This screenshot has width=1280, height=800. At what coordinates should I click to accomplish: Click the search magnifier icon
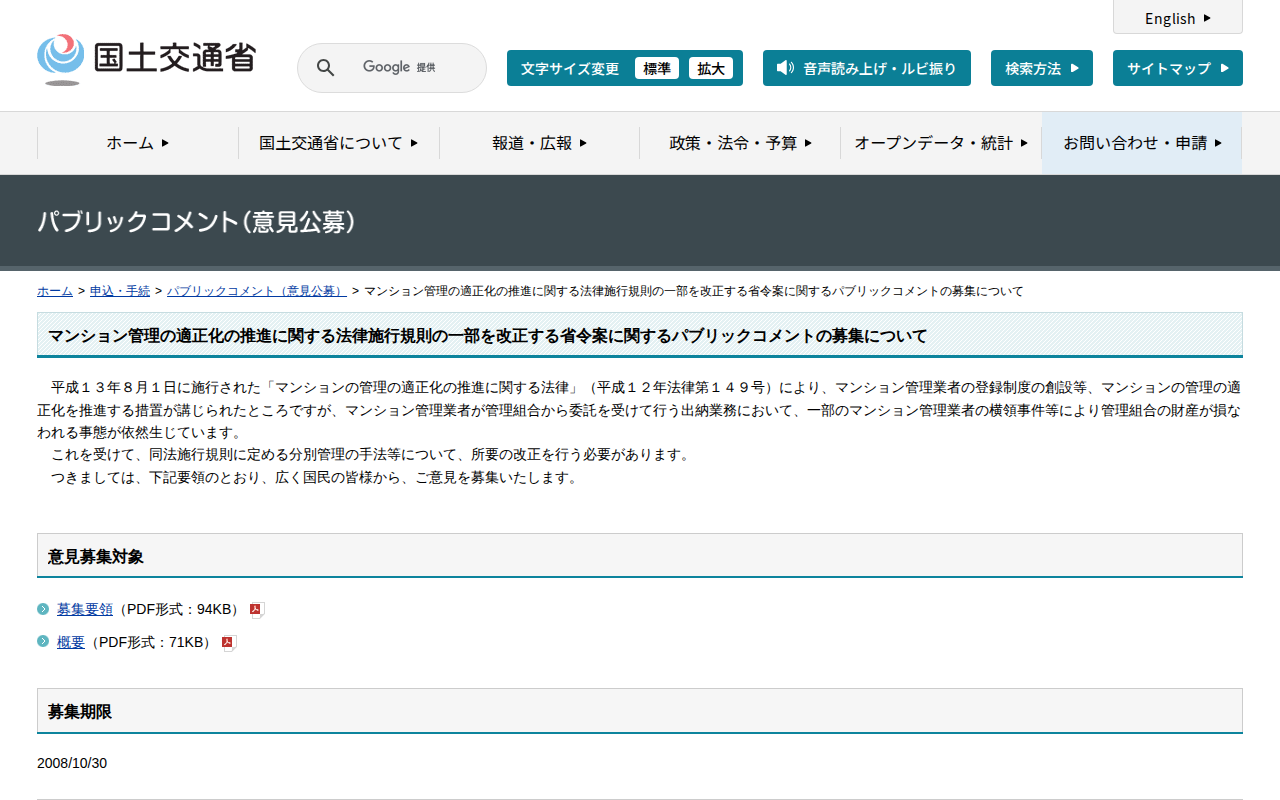click(325, 68)
